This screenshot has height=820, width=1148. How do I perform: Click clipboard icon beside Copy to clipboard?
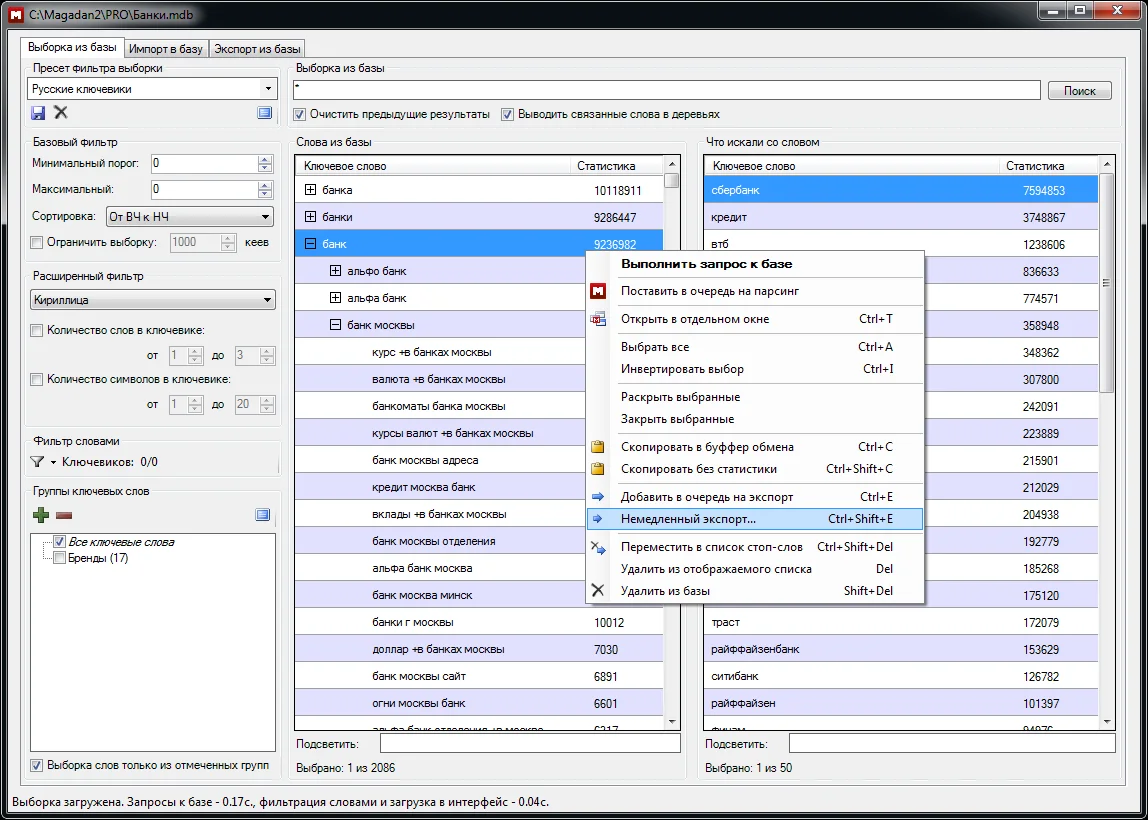(598, 447)
